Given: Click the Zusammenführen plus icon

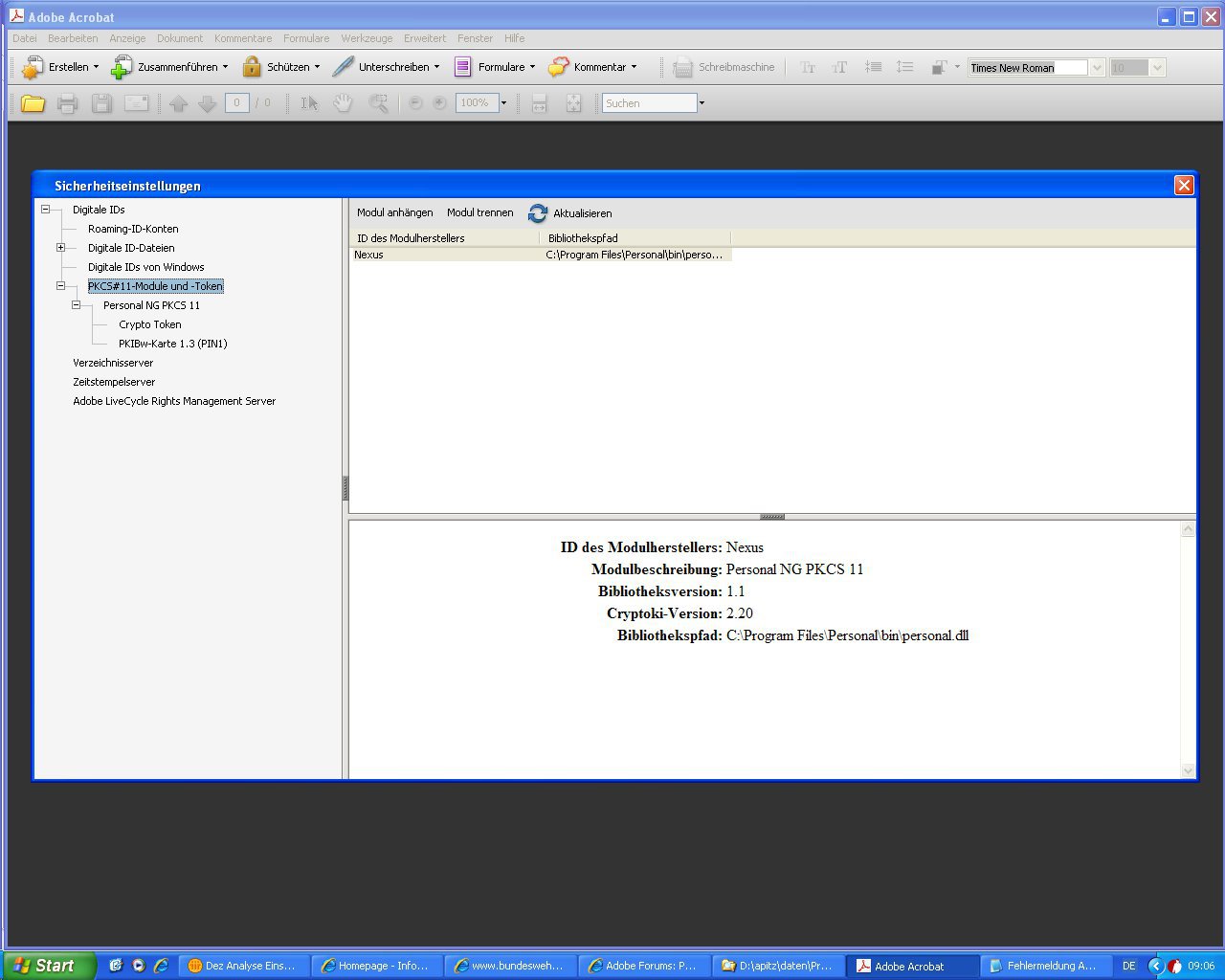Looking at the screenshot, I should click(x=122, y=67).
